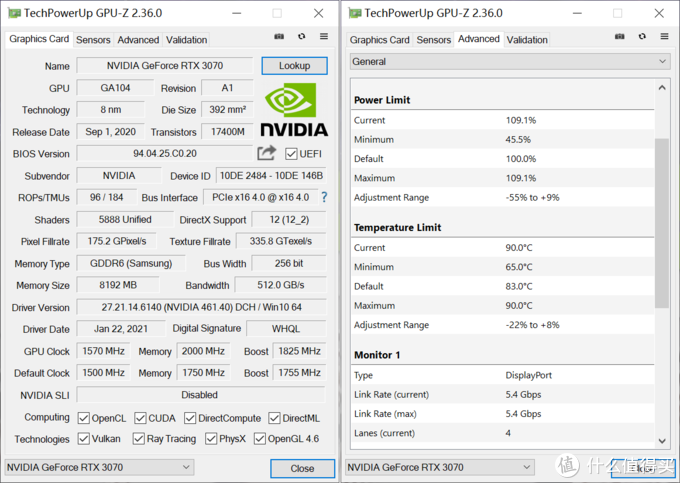Screen dimensions: 680x483
Task: Click Close button in left window
Action: click(x=302, y=468)
